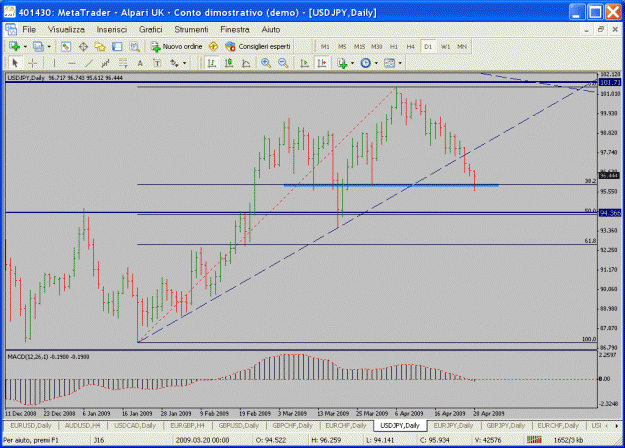
Task: Select the M15 timeframe button
Action: click(x=360, y=47)
